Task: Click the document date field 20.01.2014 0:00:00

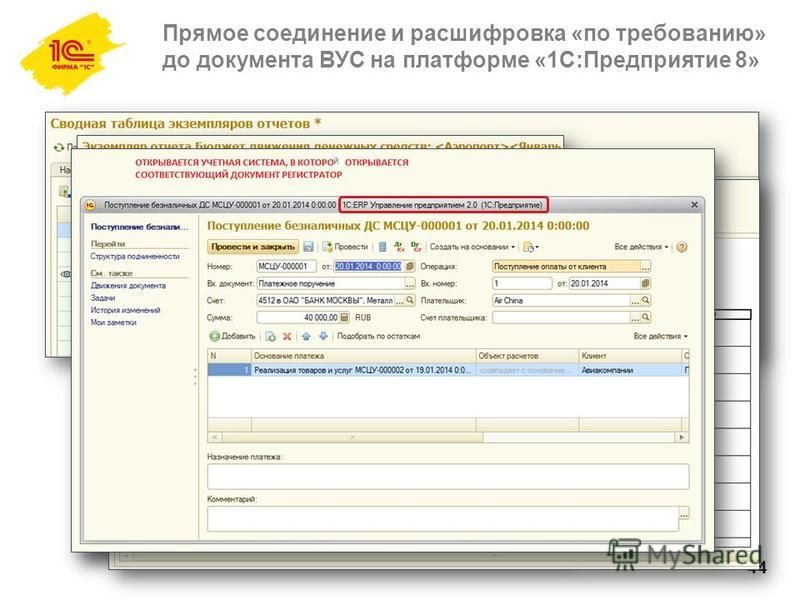Action: point(369,266)
